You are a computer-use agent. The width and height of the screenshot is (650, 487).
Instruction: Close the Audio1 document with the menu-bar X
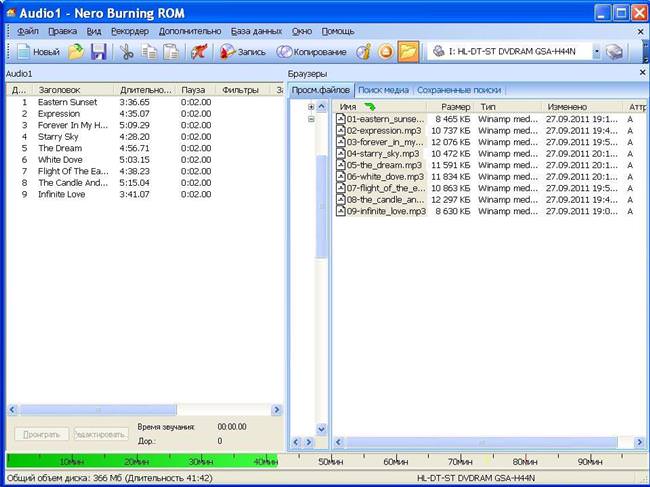640,31
